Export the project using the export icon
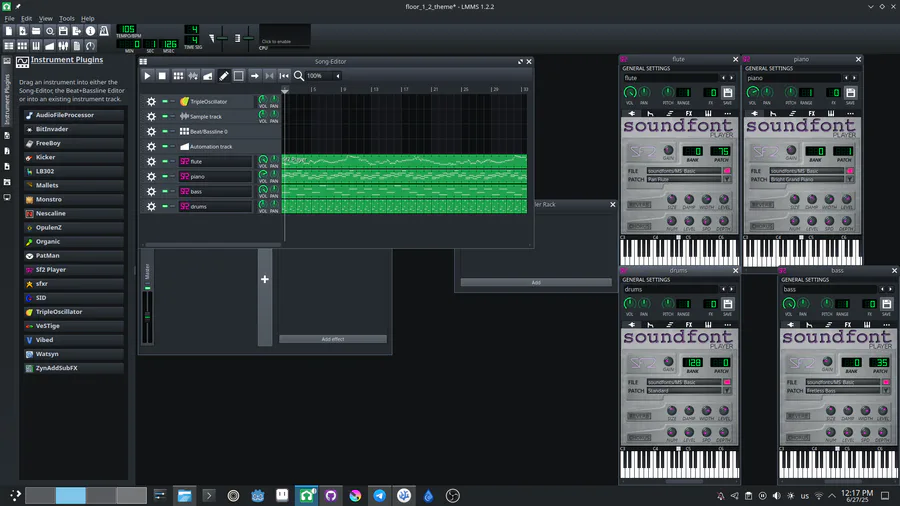 pyautogui.click(x=77, y=31)
